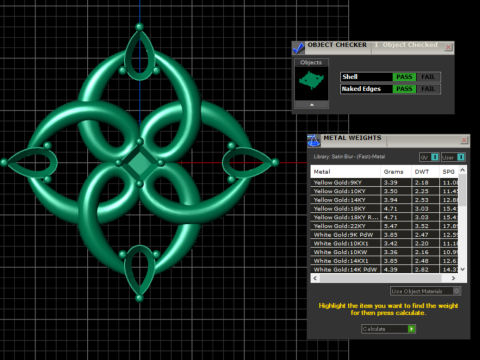Click the Objects header label
480x360 pixels.
(x=311, y=62)
